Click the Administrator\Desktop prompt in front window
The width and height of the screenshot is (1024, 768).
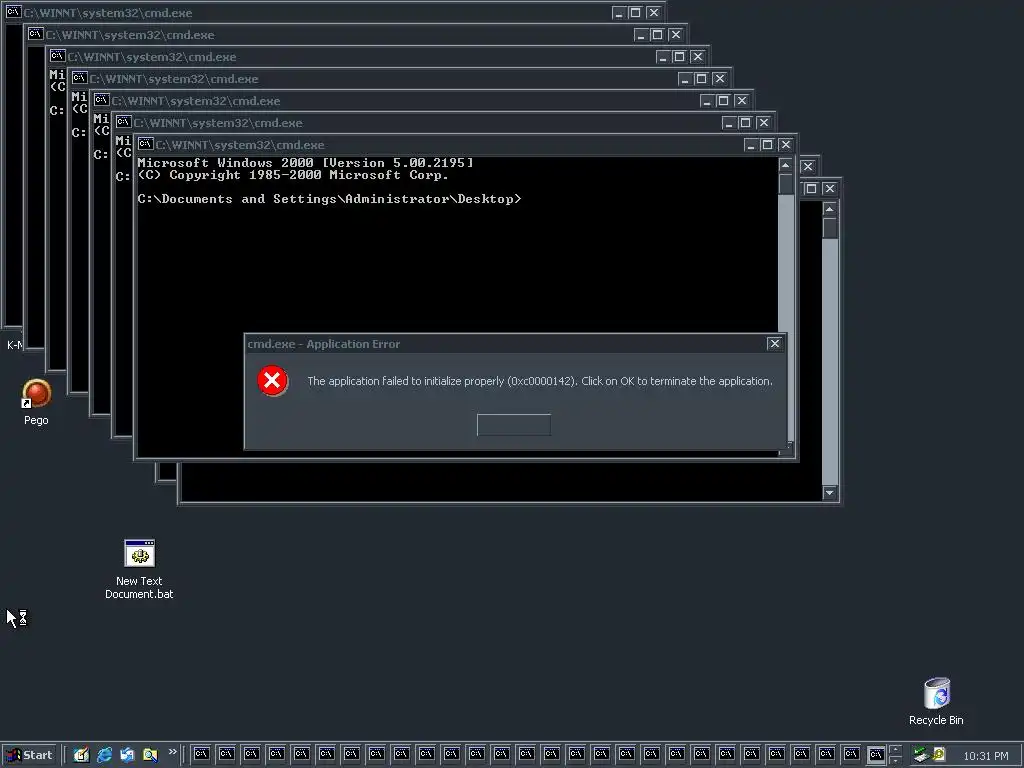click(x=329, y=199)
